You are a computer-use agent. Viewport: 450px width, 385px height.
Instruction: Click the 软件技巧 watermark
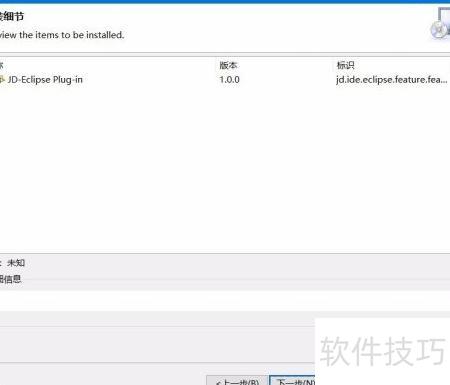383,351
